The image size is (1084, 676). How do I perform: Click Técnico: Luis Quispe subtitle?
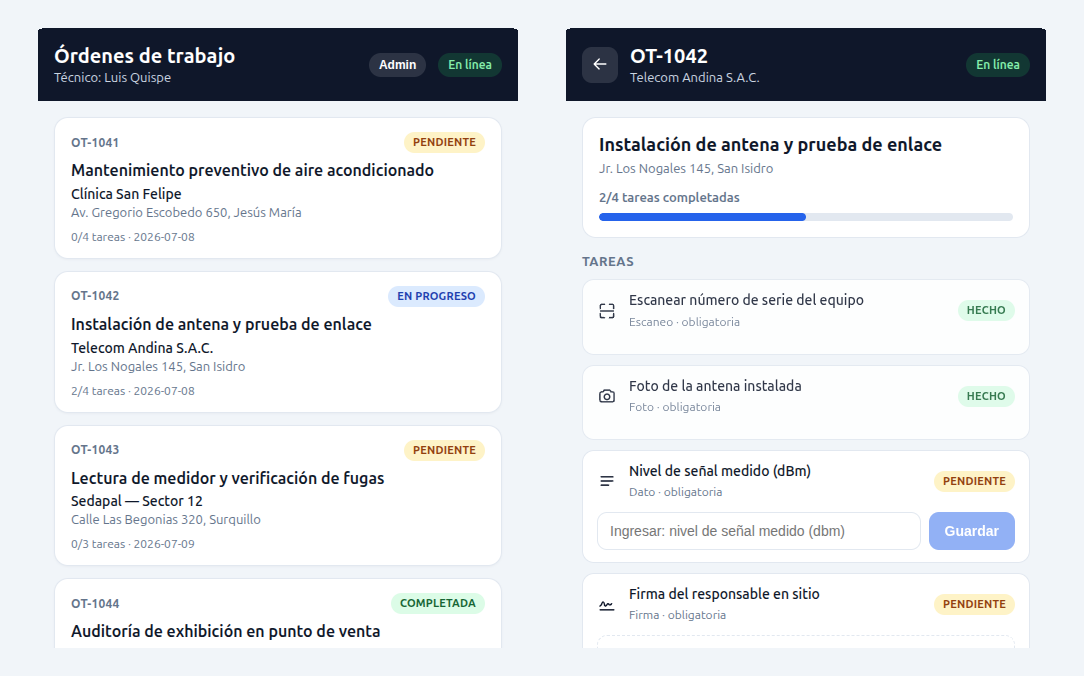[113, 77]
